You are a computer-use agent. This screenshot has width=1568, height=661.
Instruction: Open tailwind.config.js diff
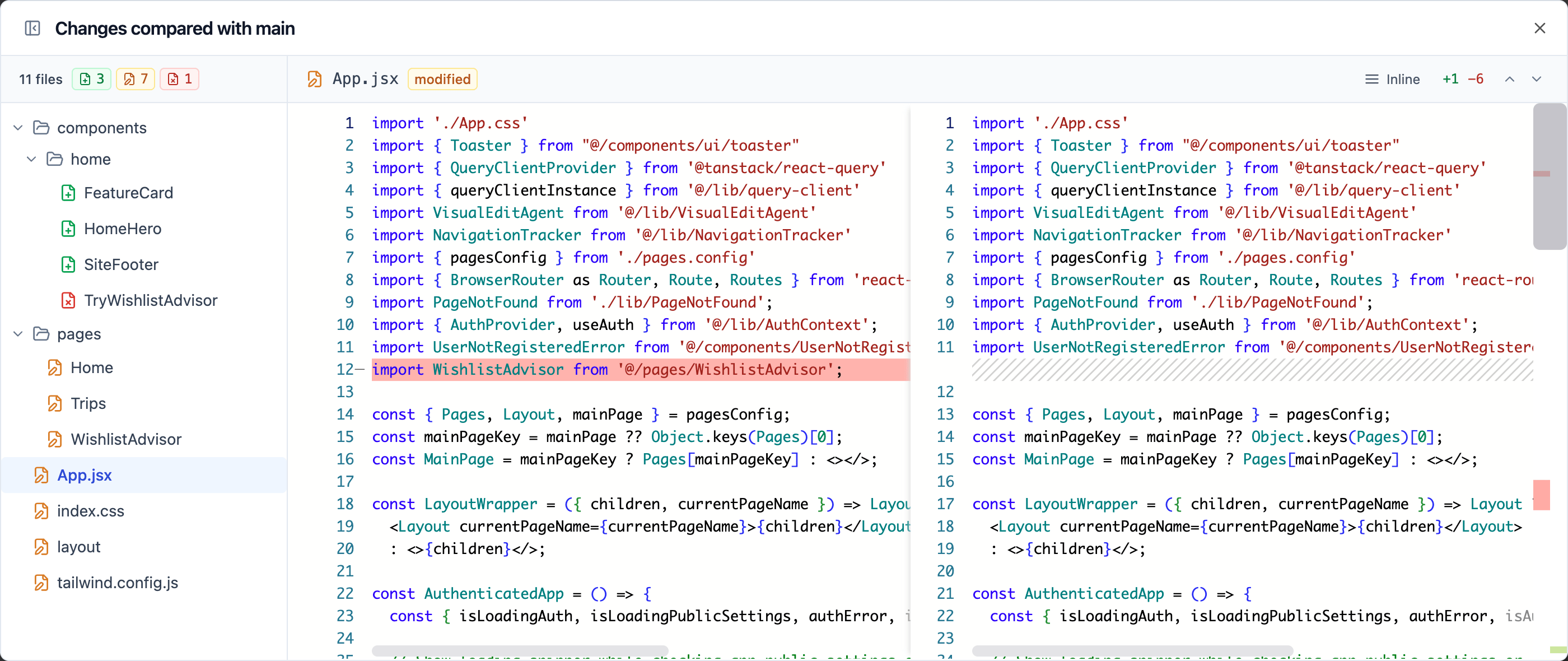point(118,583)
